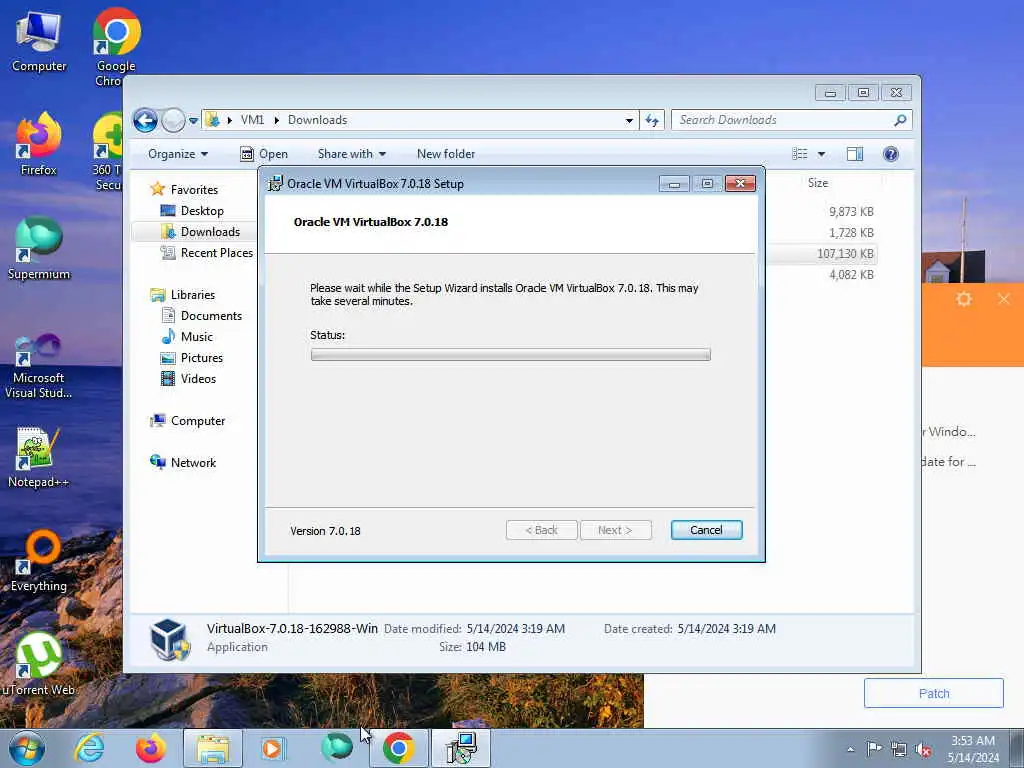
Task: Click the Downloads breadcrumb in address bar
Action: 317,120
